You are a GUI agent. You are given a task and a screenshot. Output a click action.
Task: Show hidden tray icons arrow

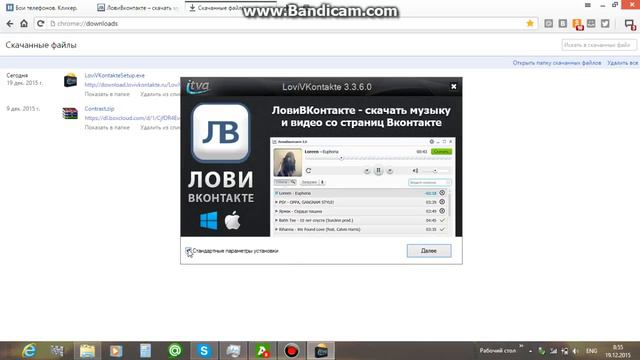point(530,351)
